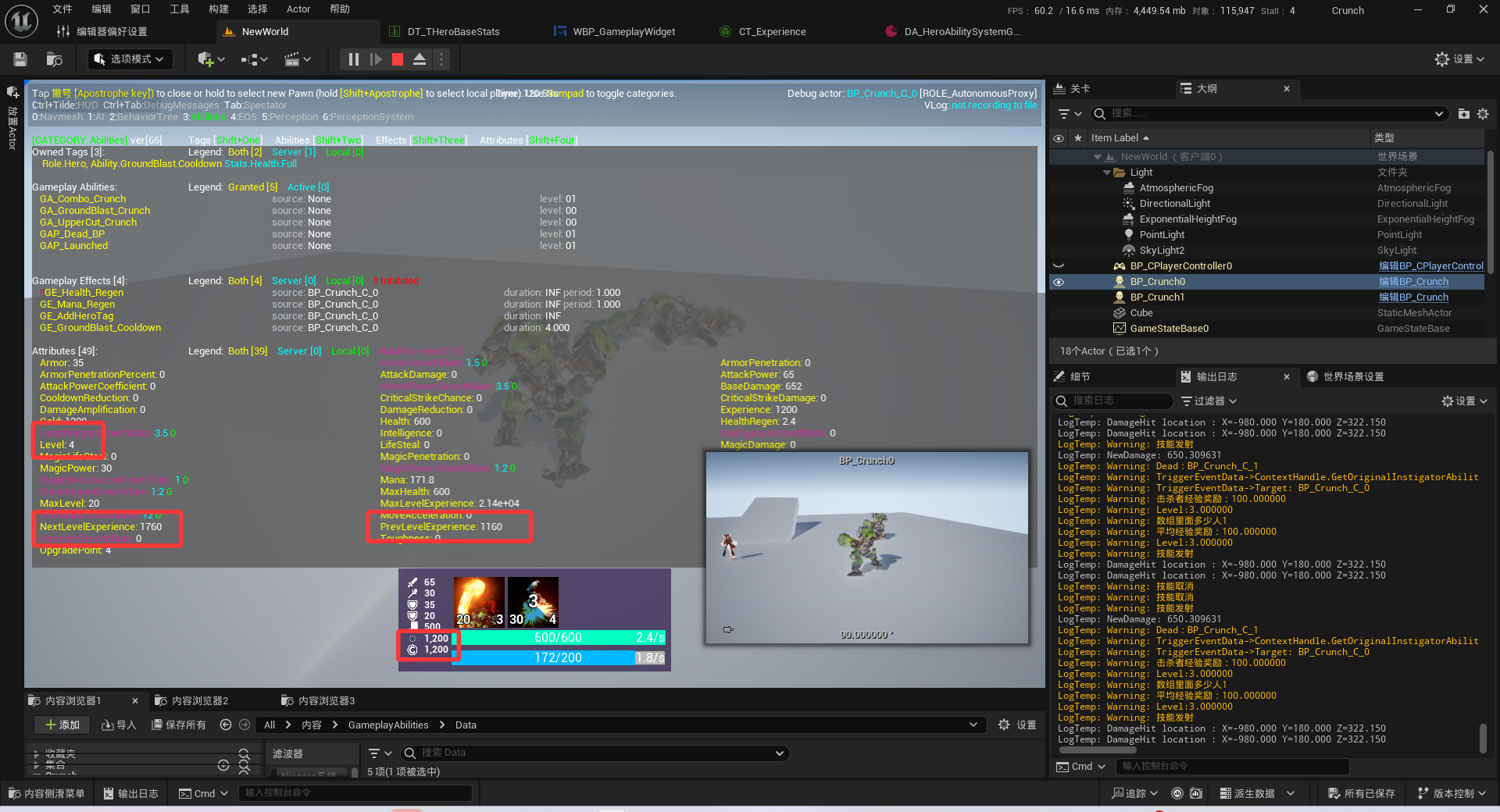This screenshot has width=1500, height=812.
Task: Switch to DT_THeroBaseStats tab
Action: (x=453, y=32)
